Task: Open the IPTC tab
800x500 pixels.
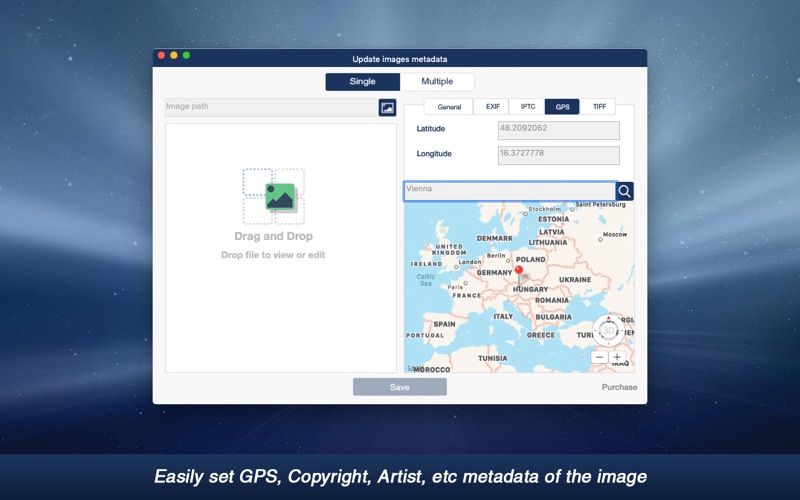Action: click(x=528, y=107)
